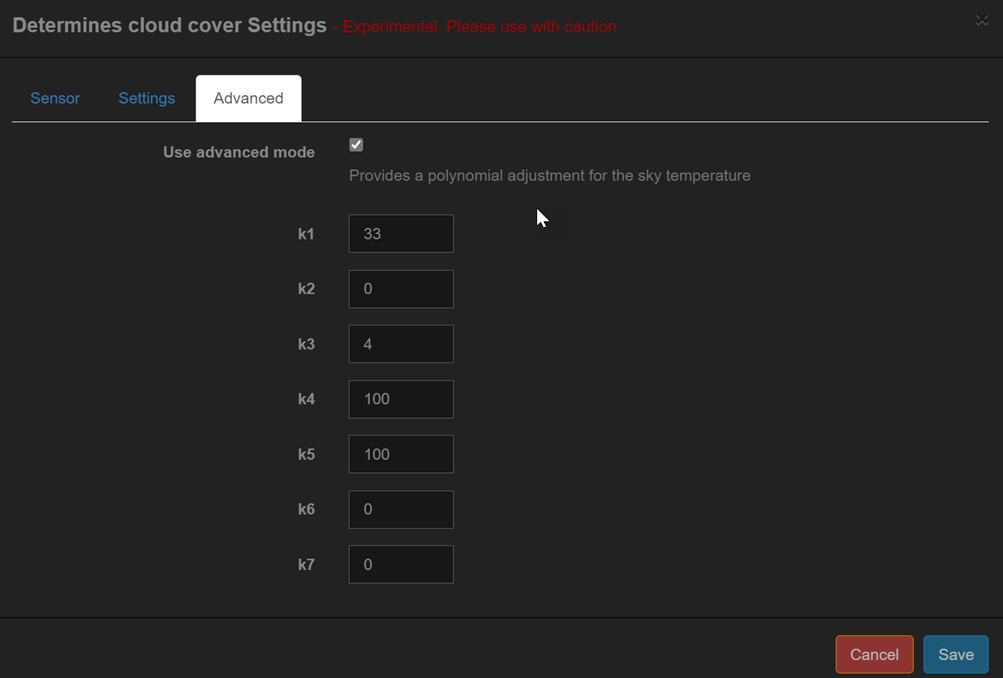1003x678 pixels.
Task: Click the k1 value input field
Action: tap(400, 233)
